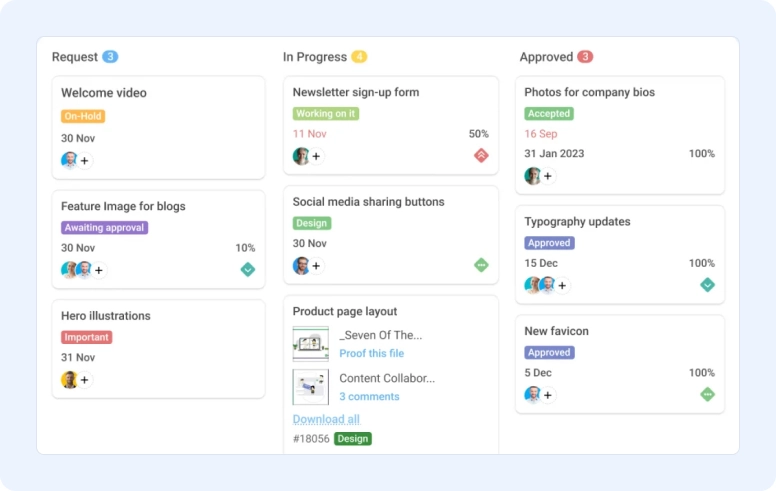Click green Design tag beside #18056
Screen dimensions: 776x491
point(353,439)
